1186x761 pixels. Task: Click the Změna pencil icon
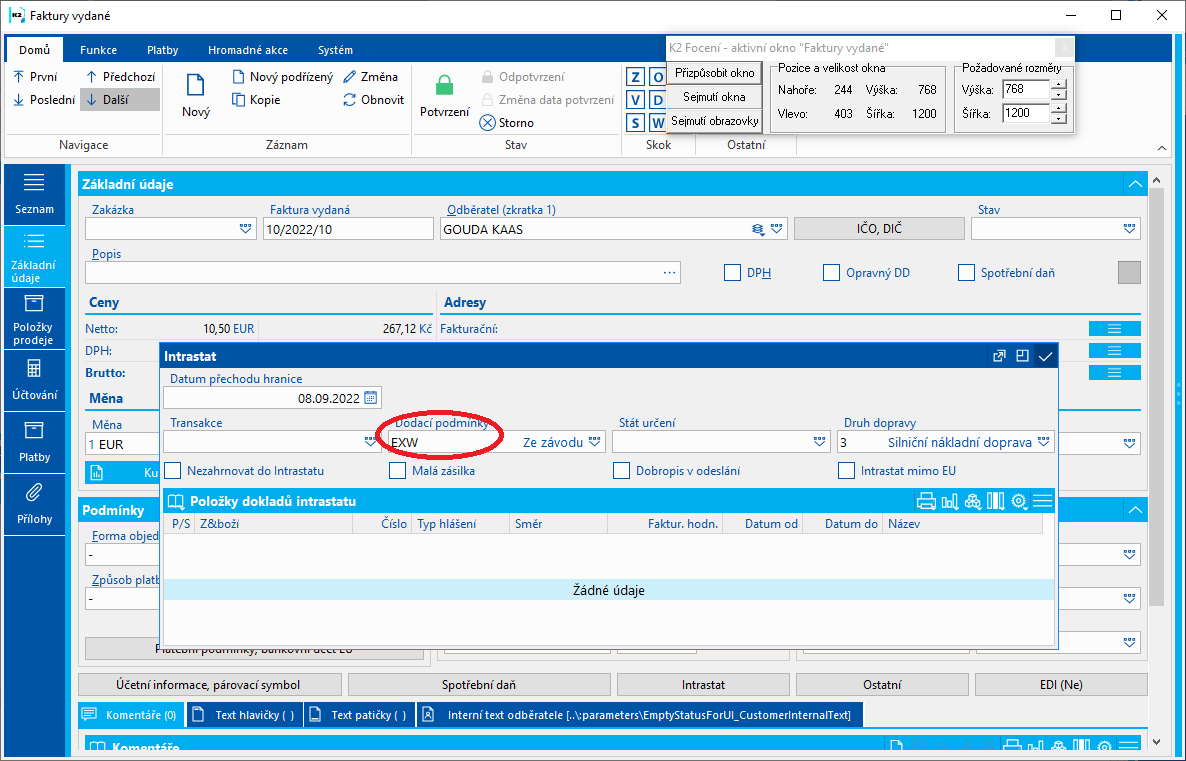(349, 76)
